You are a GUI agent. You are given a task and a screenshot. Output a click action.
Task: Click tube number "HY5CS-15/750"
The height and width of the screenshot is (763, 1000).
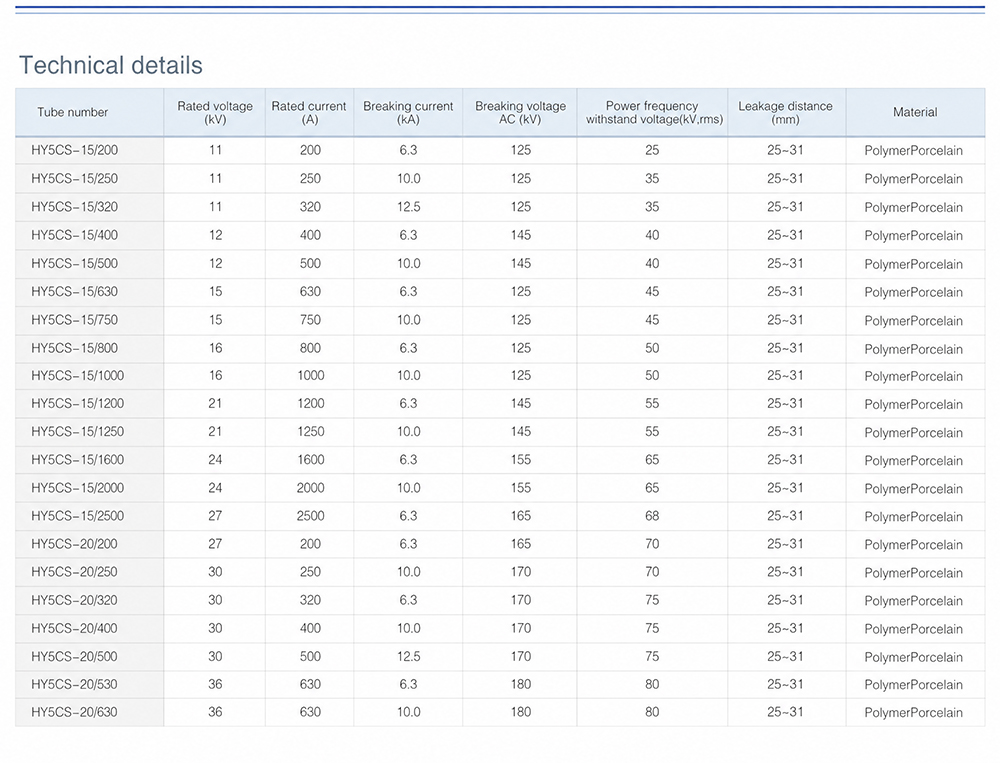click(75, 320)
